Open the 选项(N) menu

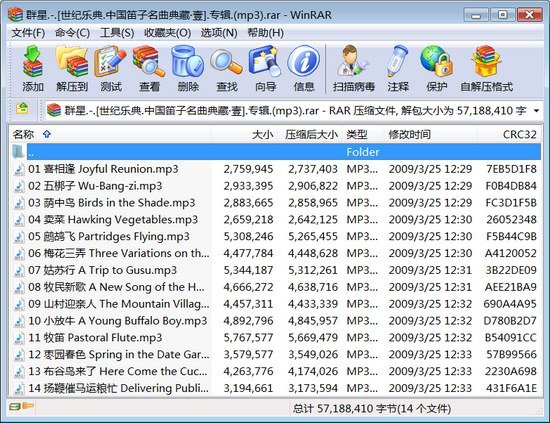coord(219,33)
